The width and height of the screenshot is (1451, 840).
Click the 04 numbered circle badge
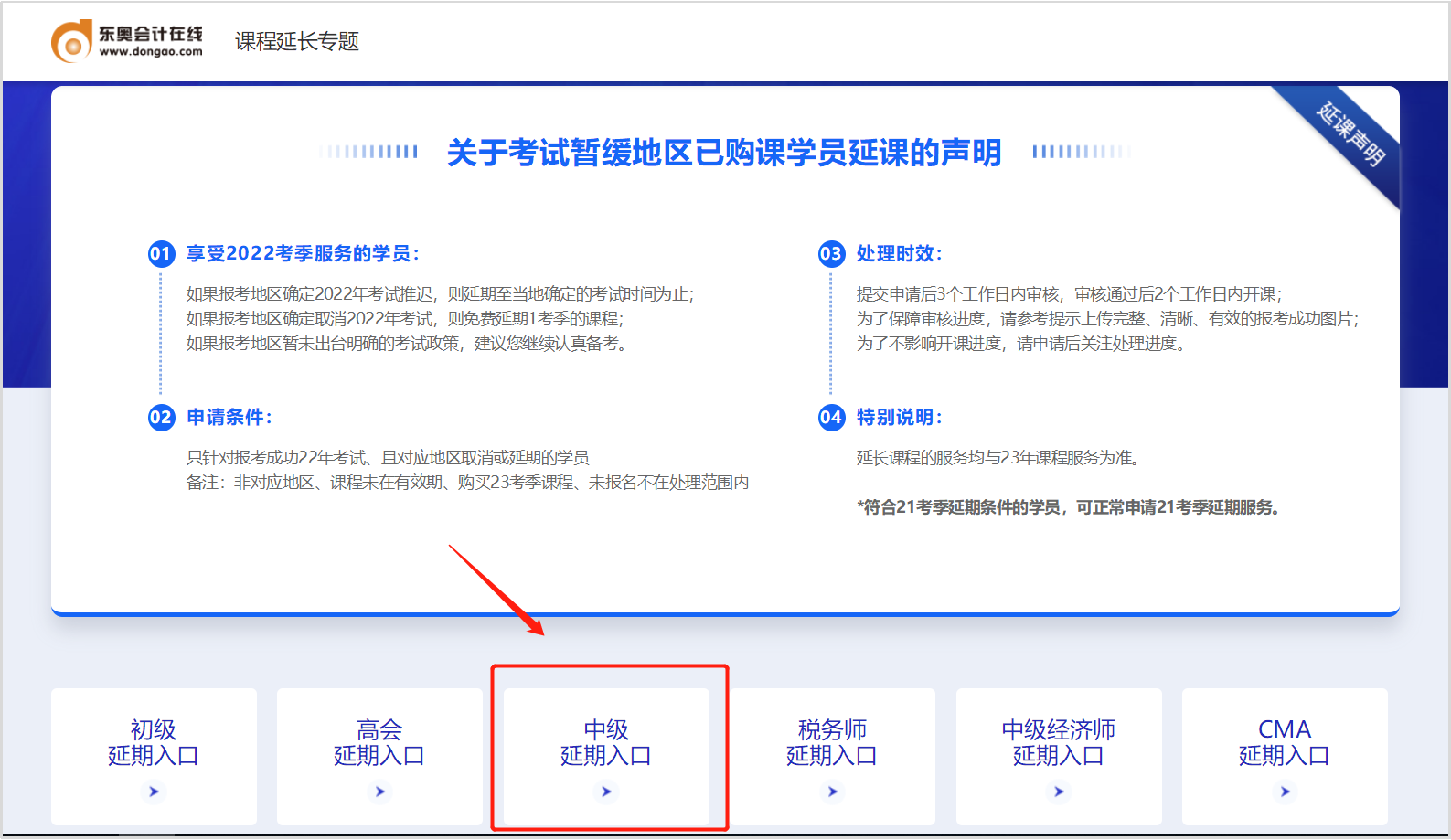[831, 418]
